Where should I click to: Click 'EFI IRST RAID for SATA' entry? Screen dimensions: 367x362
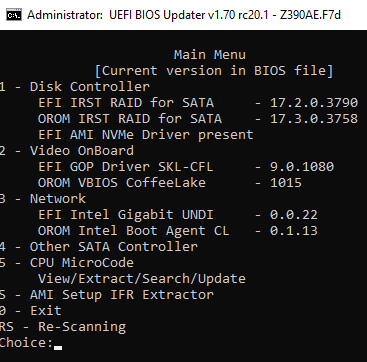[126, 103]
